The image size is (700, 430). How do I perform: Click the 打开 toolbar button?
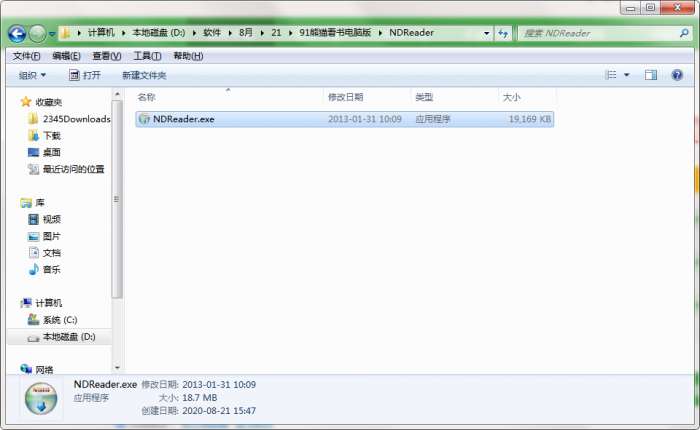coord(85,75)
